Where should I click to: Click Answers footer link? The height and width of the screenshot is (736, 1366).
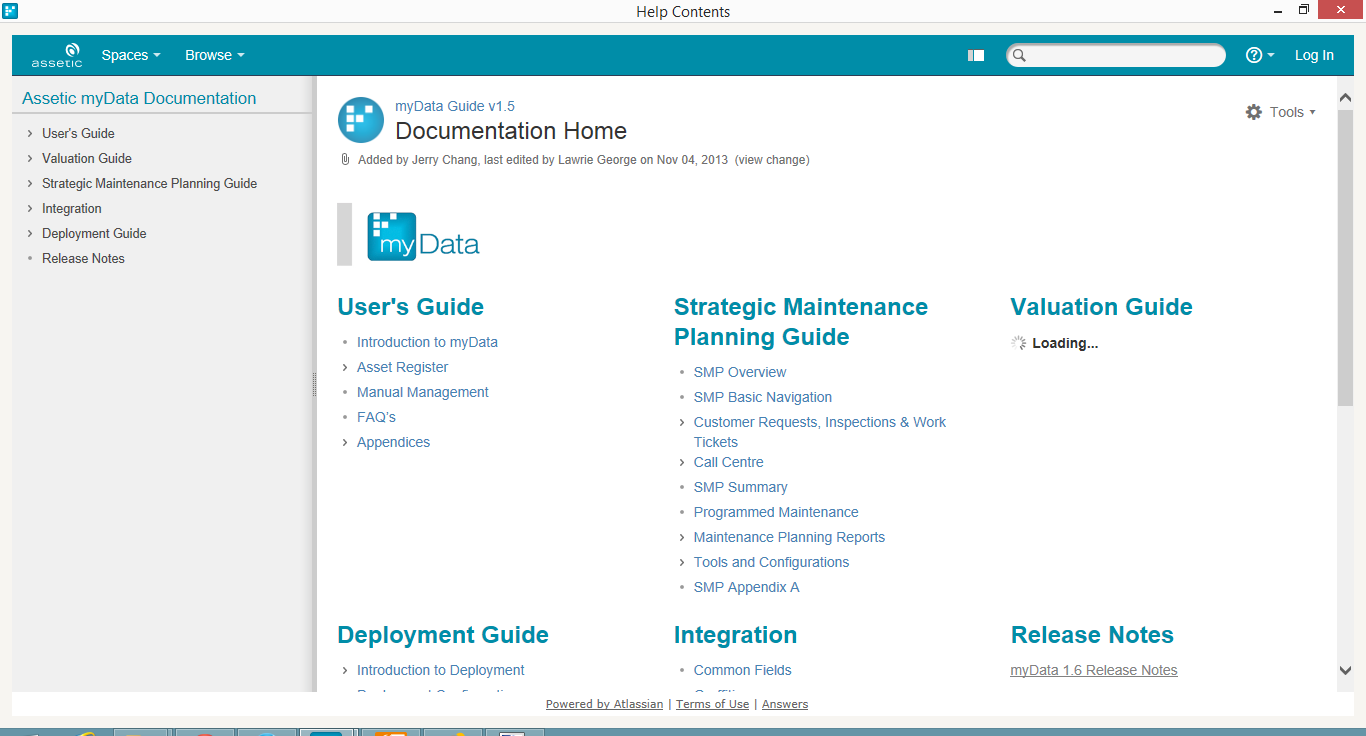pos(785,704)
